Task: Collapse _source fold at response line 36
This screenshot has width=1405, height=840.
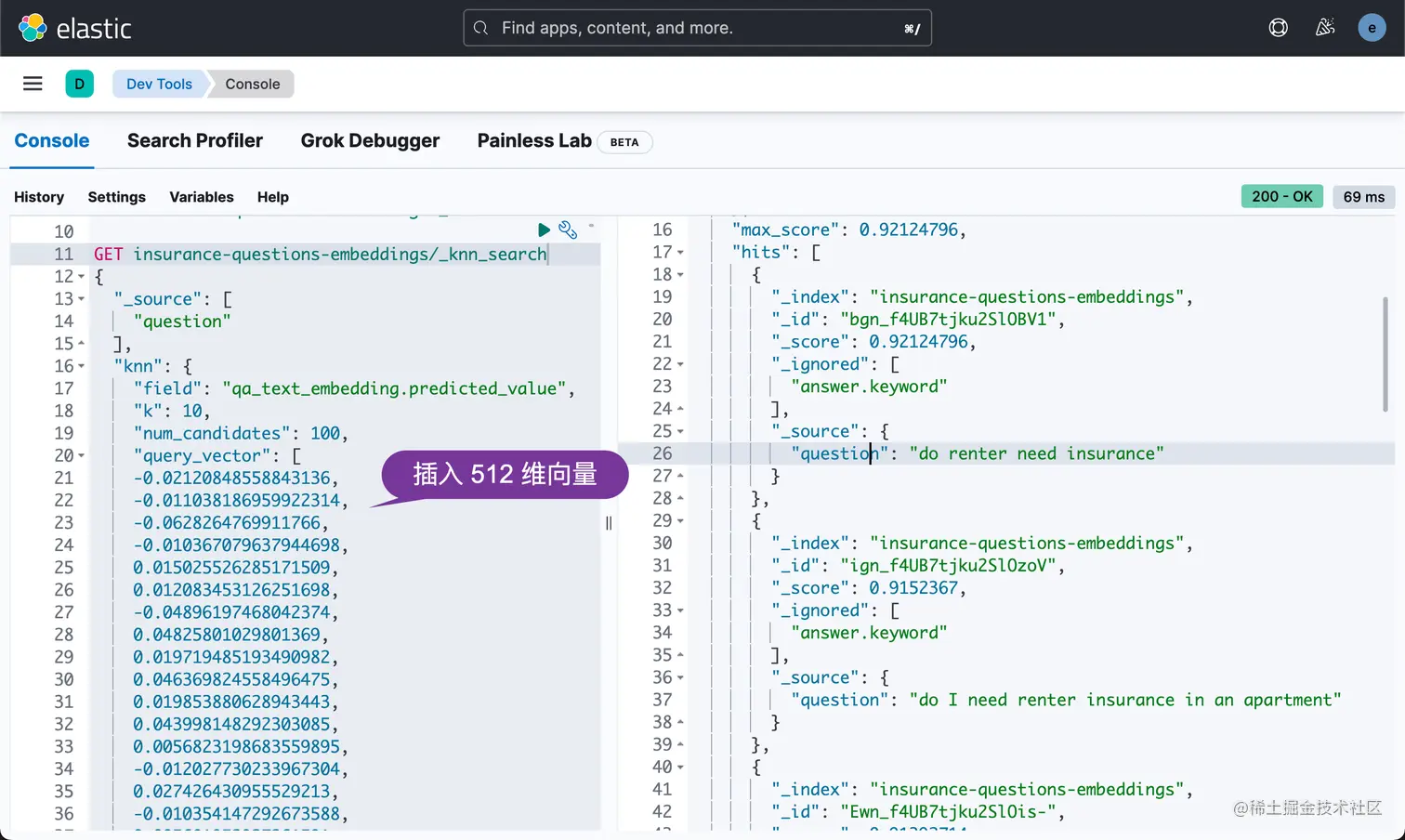Action: coord(680,677)
